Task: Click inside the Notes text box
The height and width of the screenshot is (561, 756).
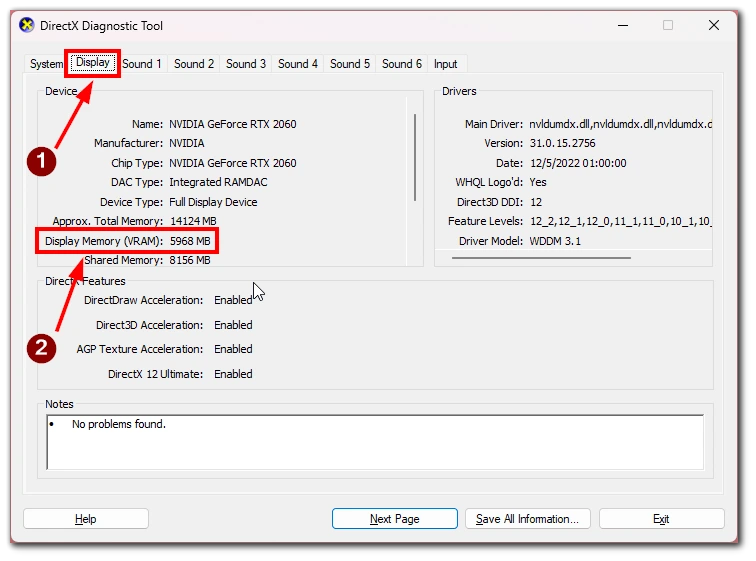Action: pos(375,442)
